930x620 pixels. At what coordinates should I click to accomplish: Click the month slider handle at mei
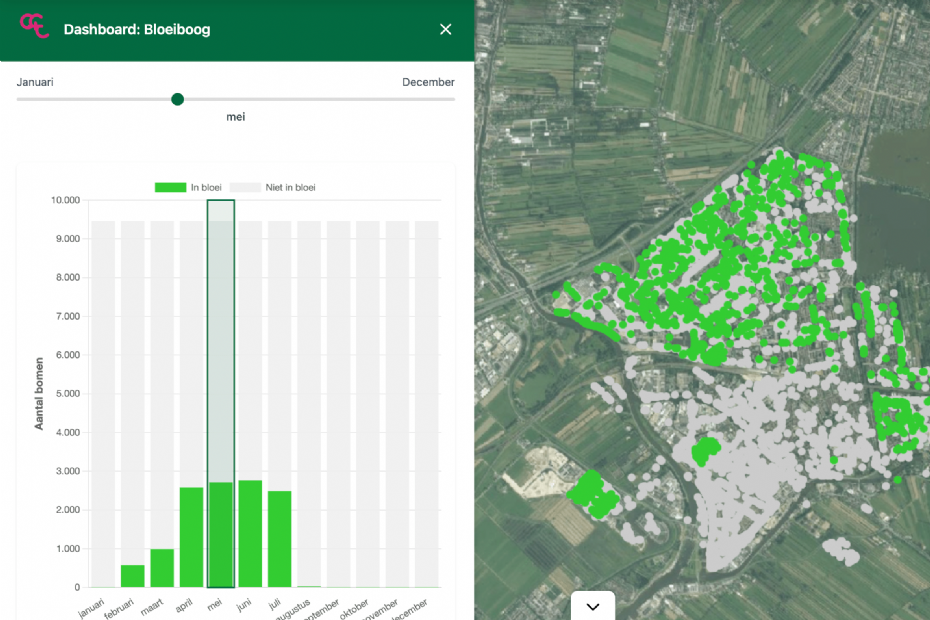tap(177, 99)
